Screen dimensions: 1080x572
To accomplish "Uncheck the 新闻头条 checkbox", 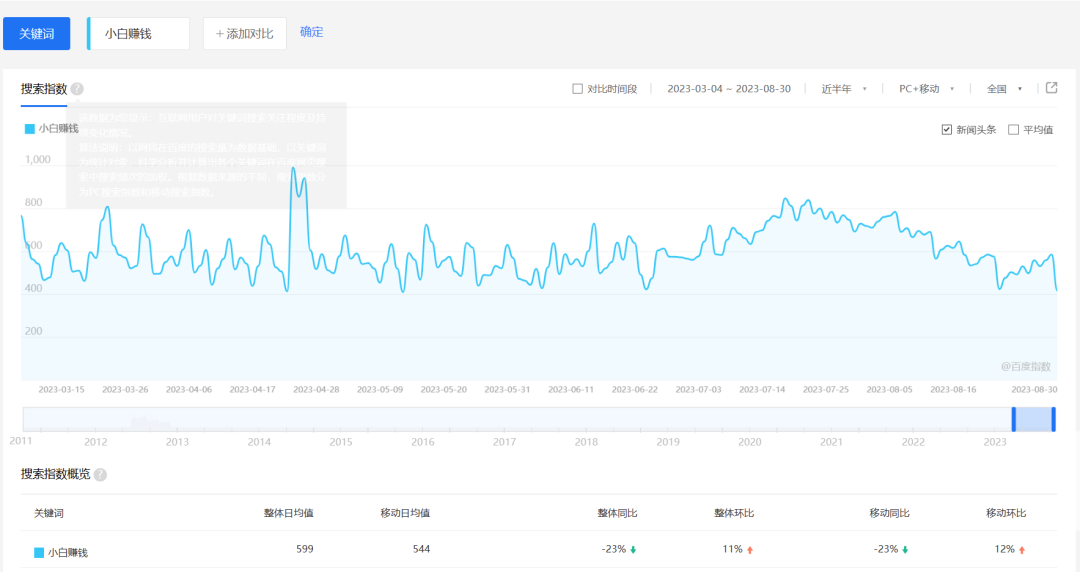I will coord(947,130).
